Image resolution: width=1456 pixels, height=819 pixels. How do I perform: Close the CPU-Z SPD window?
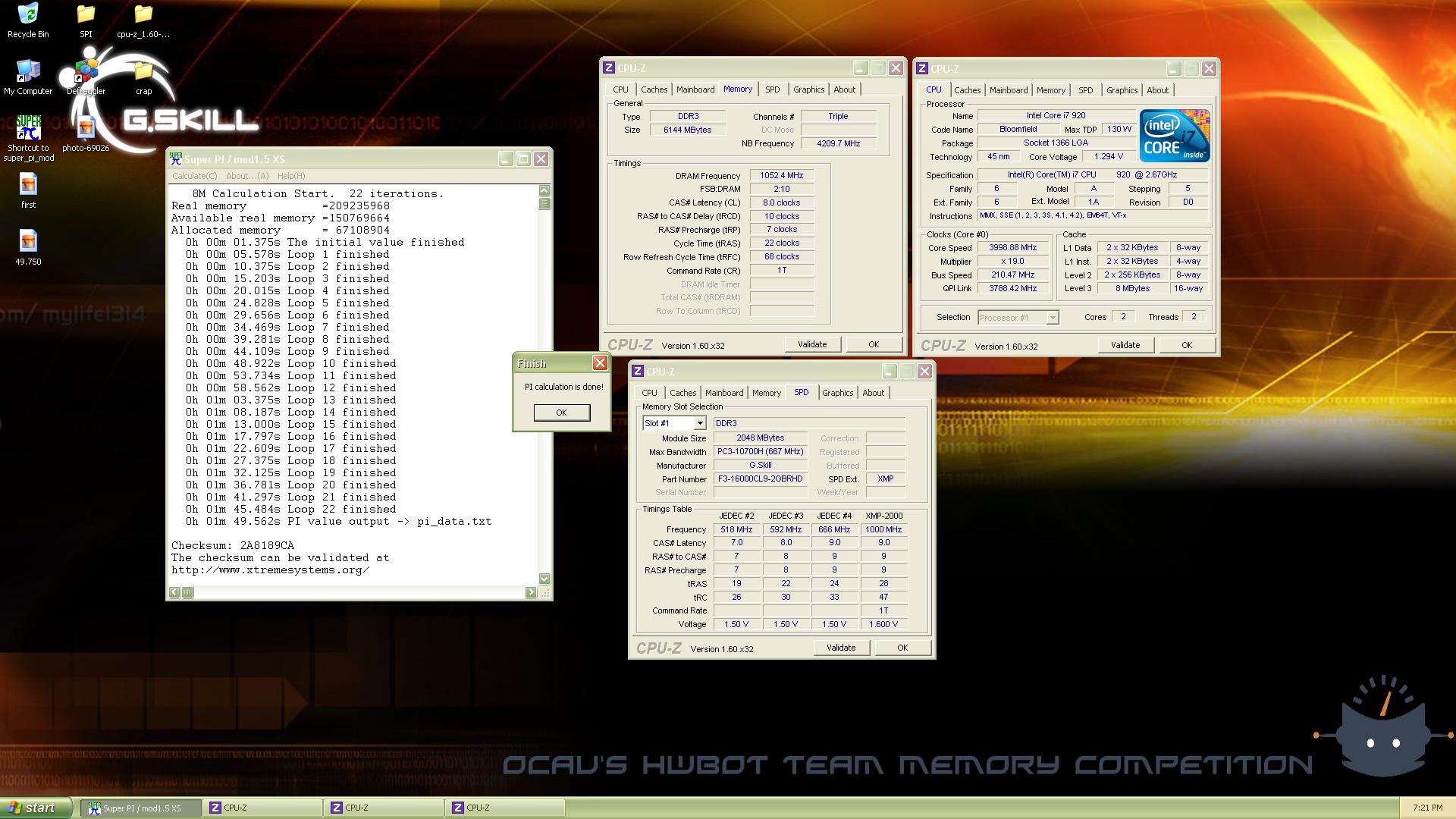(x=924, y=371)
